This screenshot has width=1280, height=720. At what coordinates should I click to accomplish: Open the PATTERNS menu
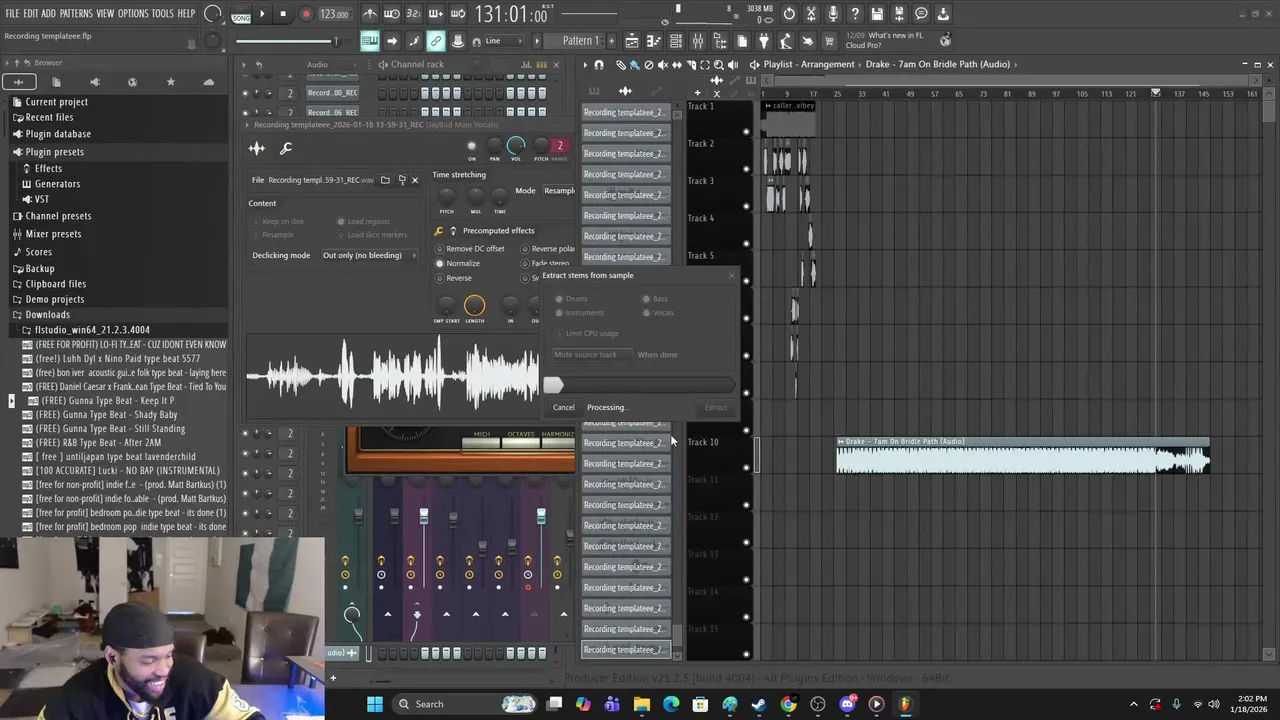(x=76, y=14)
